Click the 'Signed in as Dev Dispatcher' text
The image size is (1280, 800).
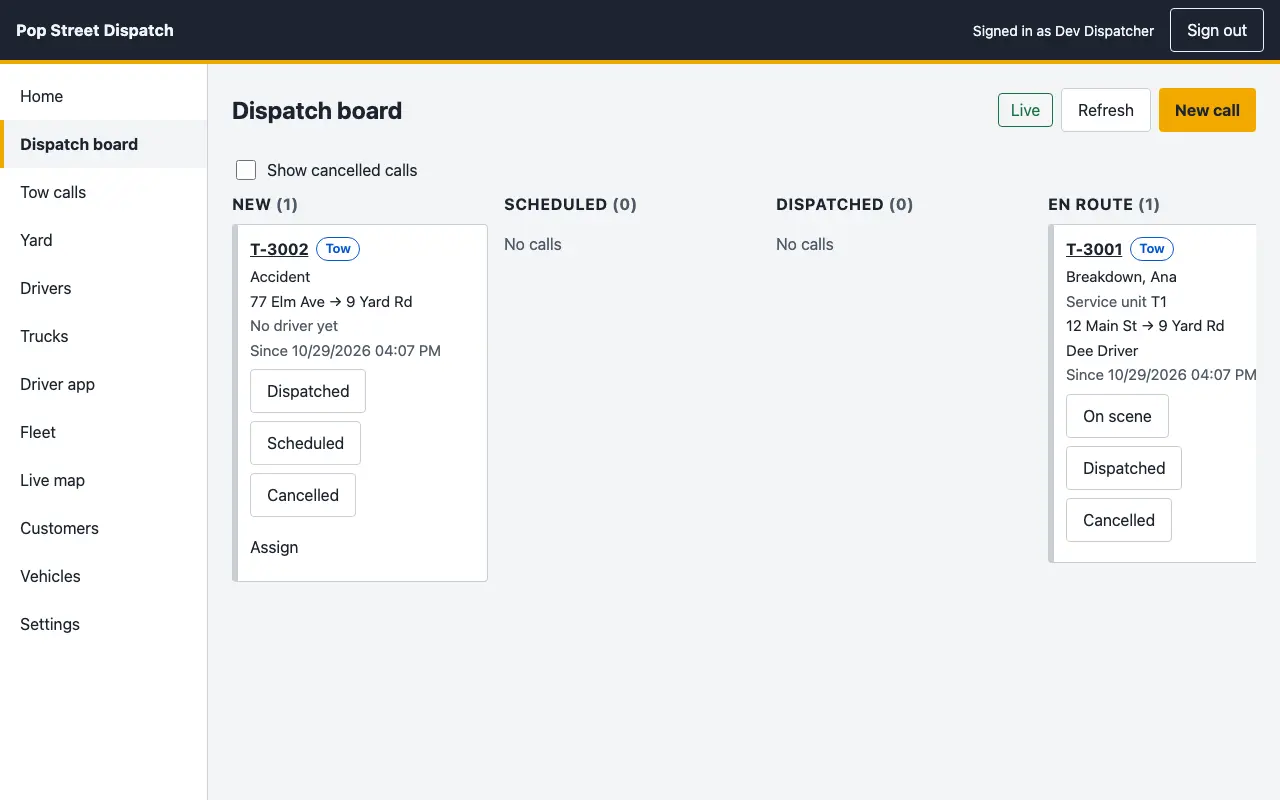[x=1063, y=31]
